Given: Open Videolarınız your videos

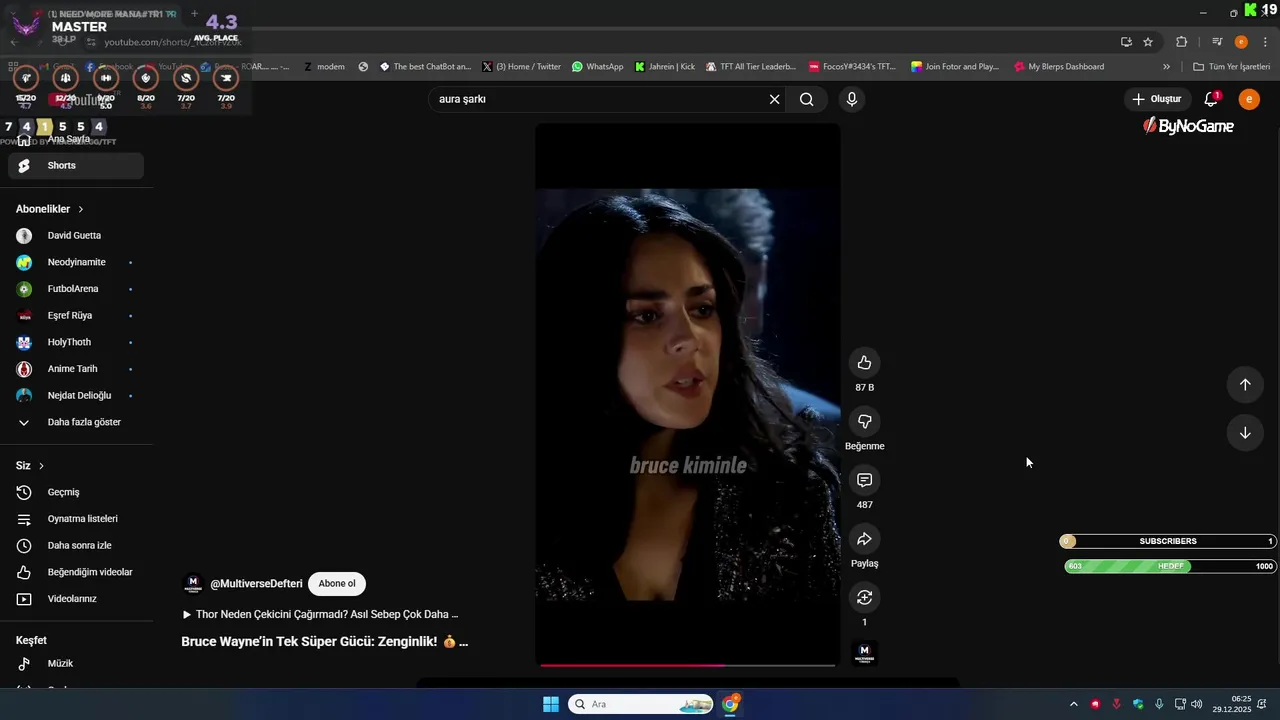Looking at the screenshot, I should [76, 599].
